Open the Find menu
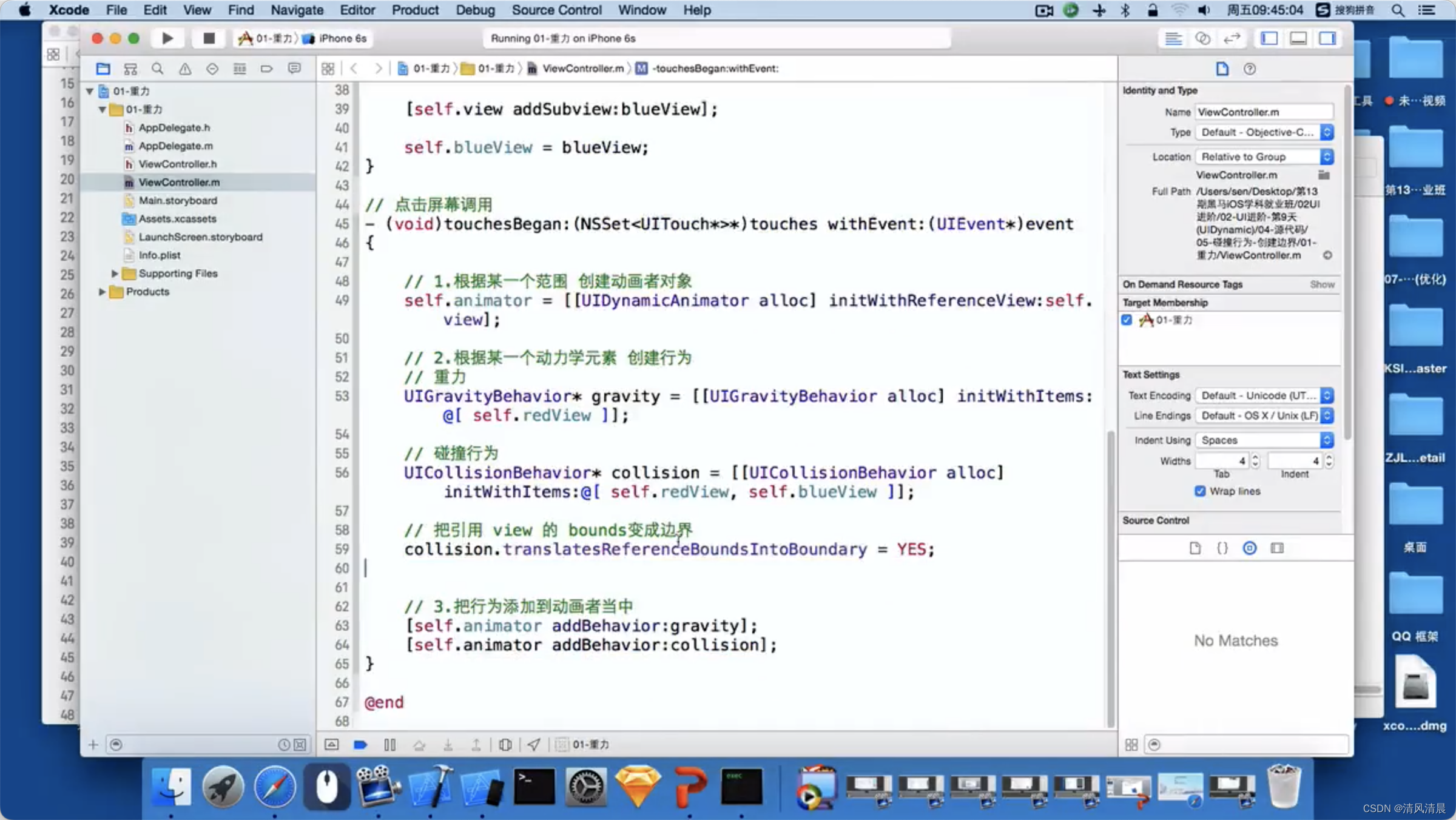 [x=241, y=10]
